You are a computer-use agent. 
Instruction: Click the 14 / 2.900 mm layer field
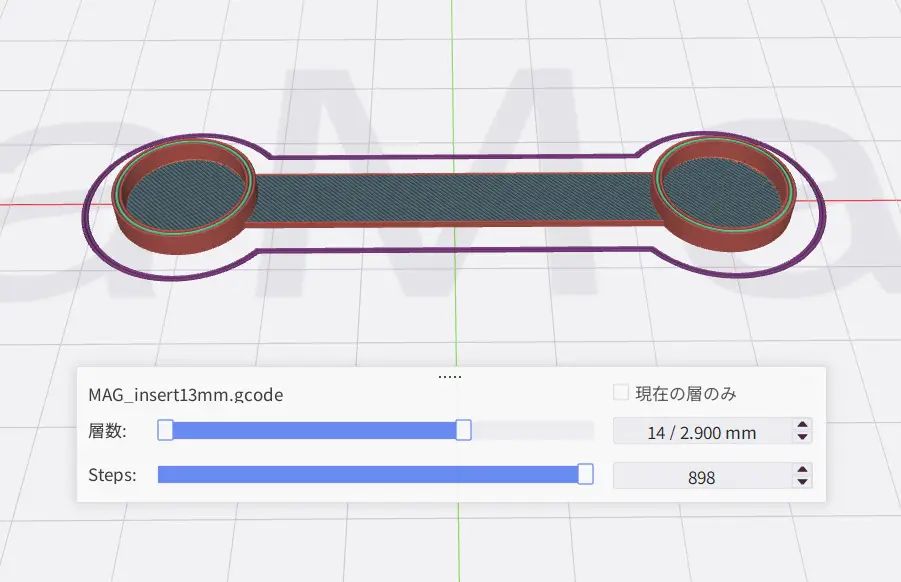tap(701, 433)
